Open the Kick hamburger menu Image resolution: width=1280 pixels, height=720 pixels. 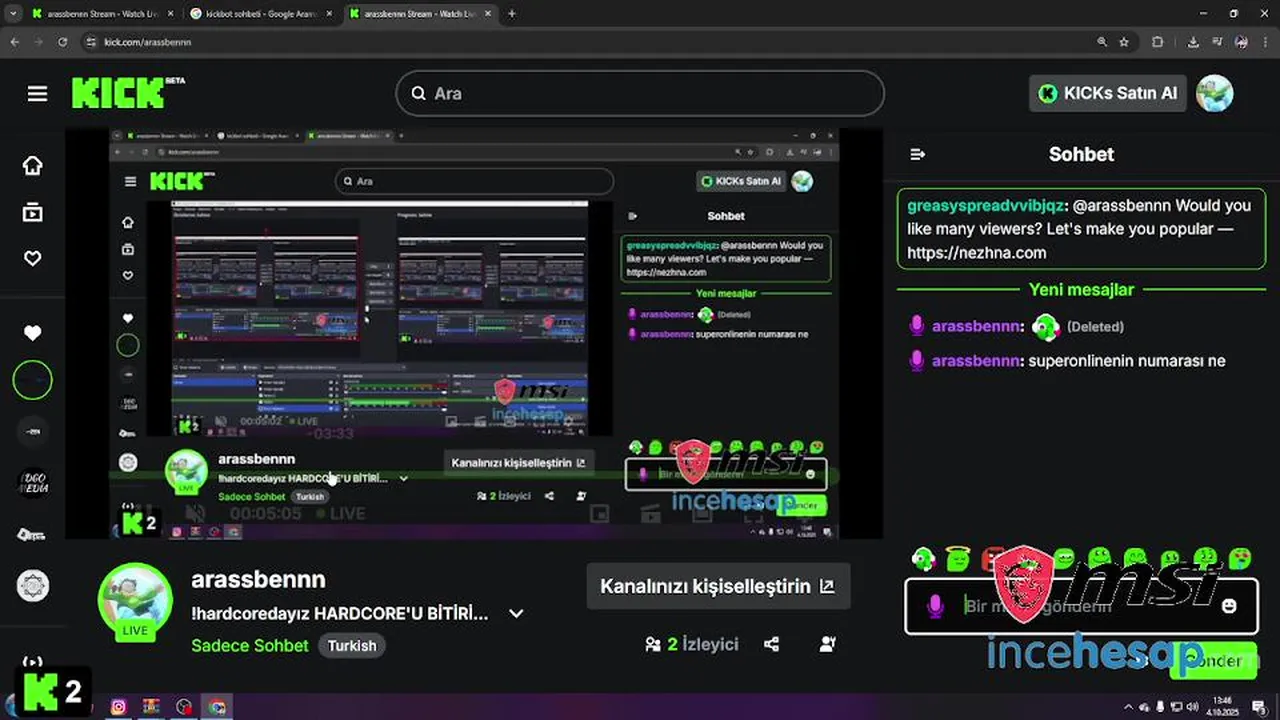[37, 93]
